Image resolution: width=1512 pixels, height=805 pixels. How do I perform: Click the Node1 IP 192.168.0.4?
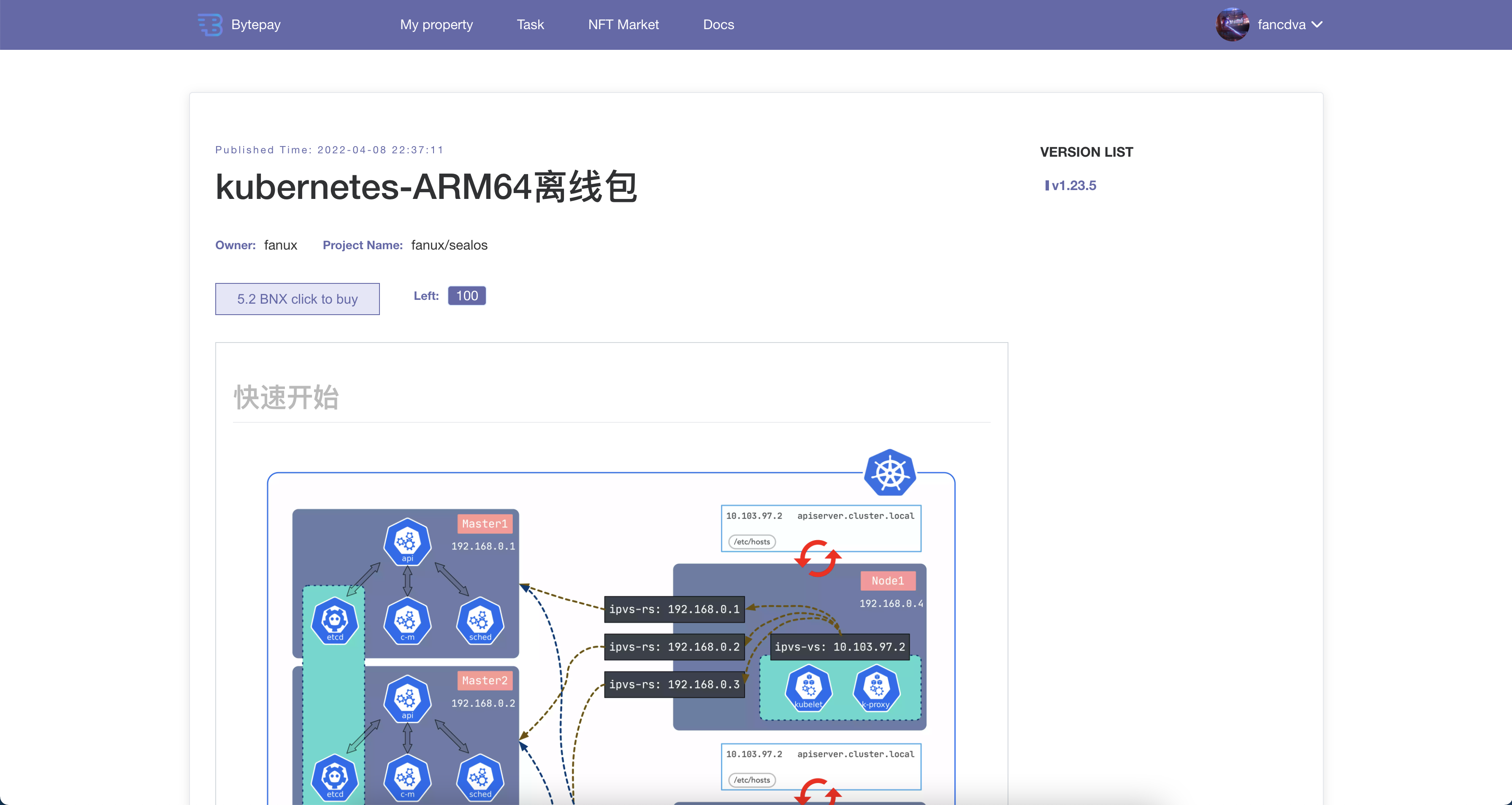(891, 604)
